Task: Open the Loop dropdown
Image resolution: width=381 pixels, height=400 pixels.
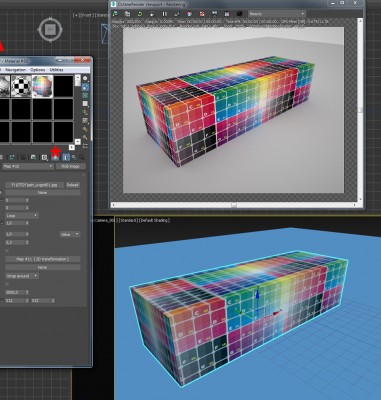Action: tap(22, 216)
